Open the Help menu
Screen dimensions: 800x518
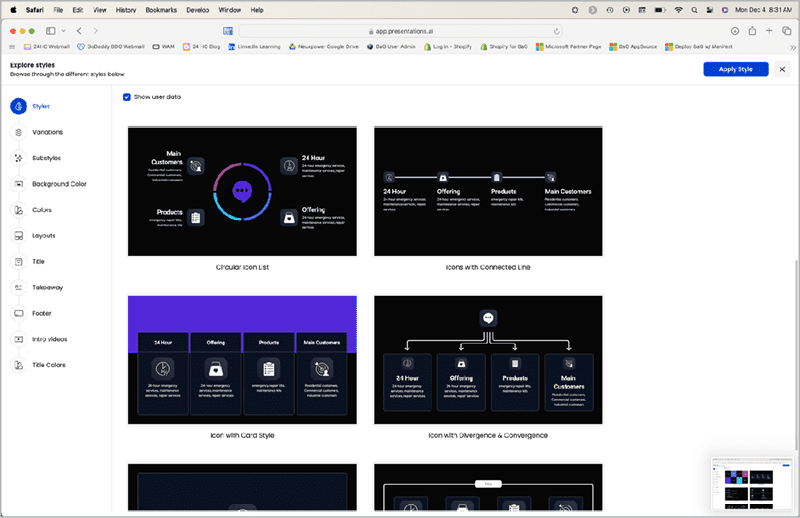(257, 10)
